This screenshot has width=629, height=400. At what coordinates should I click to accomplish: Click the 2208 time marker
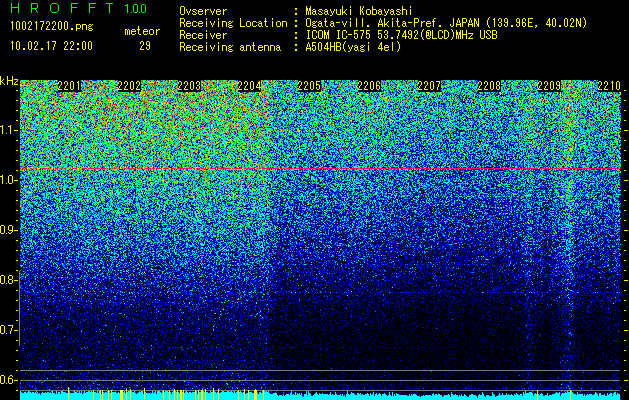pos(489,86)
